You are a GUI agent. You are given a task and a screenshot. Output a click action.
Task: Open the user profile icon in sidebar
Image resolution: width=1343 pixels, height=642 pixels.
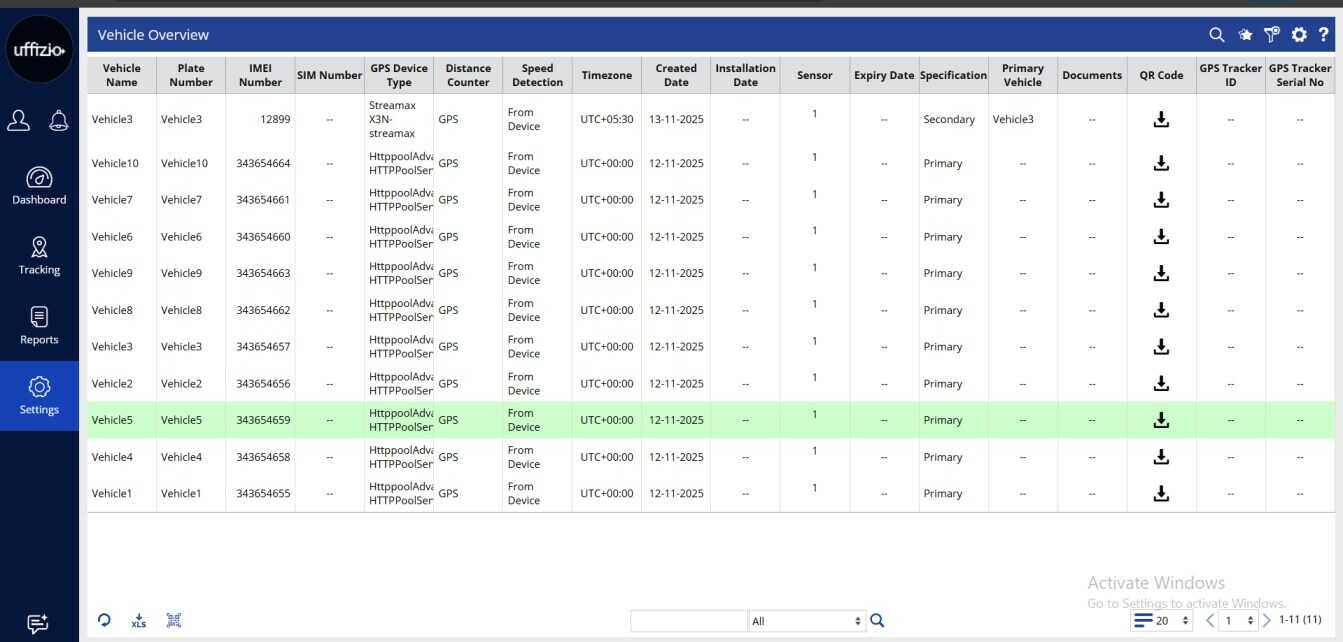[x=19, y=120]
